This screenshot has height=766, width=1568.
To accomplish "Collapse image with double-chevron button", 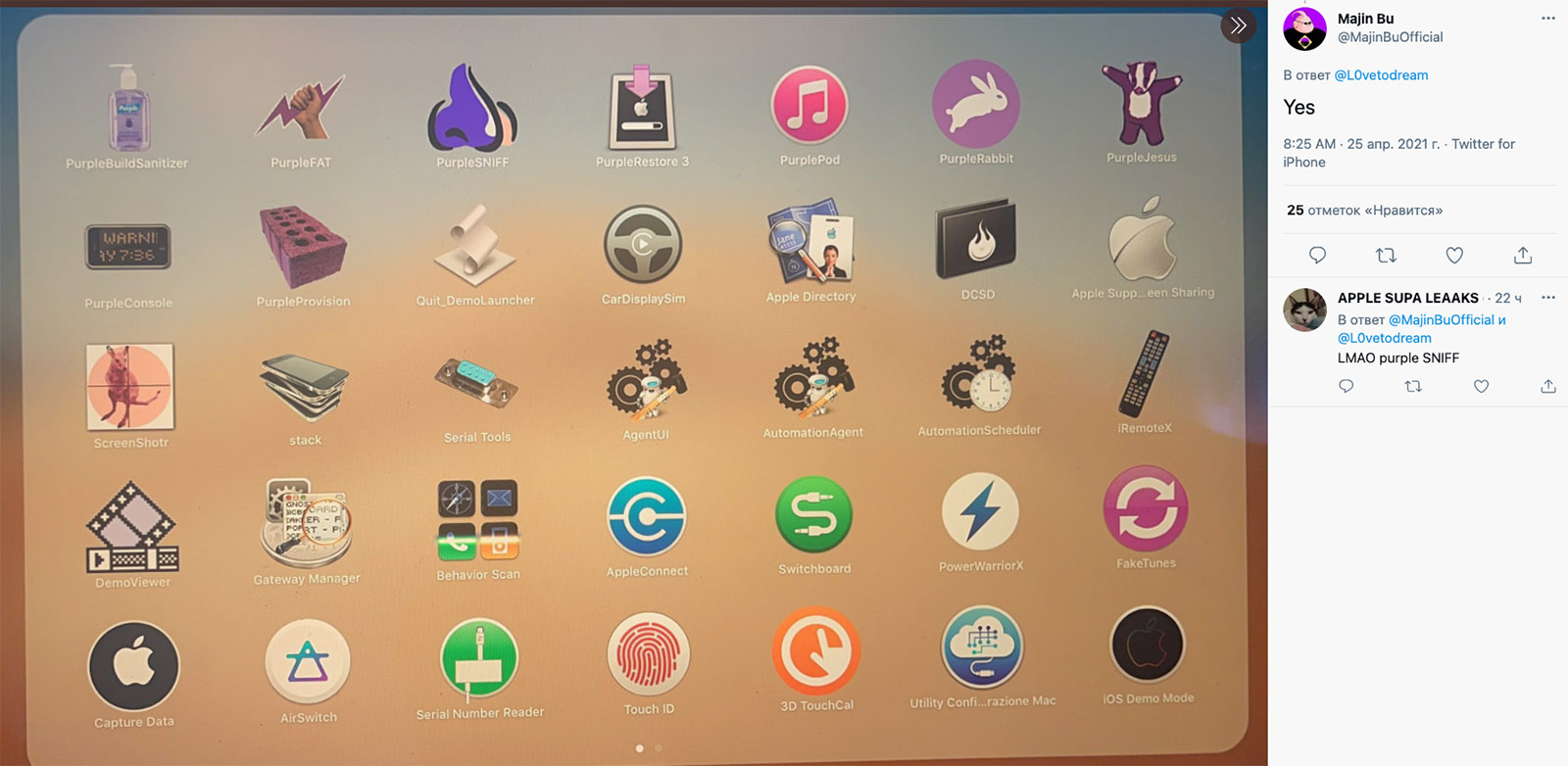I will [1239, 25].
